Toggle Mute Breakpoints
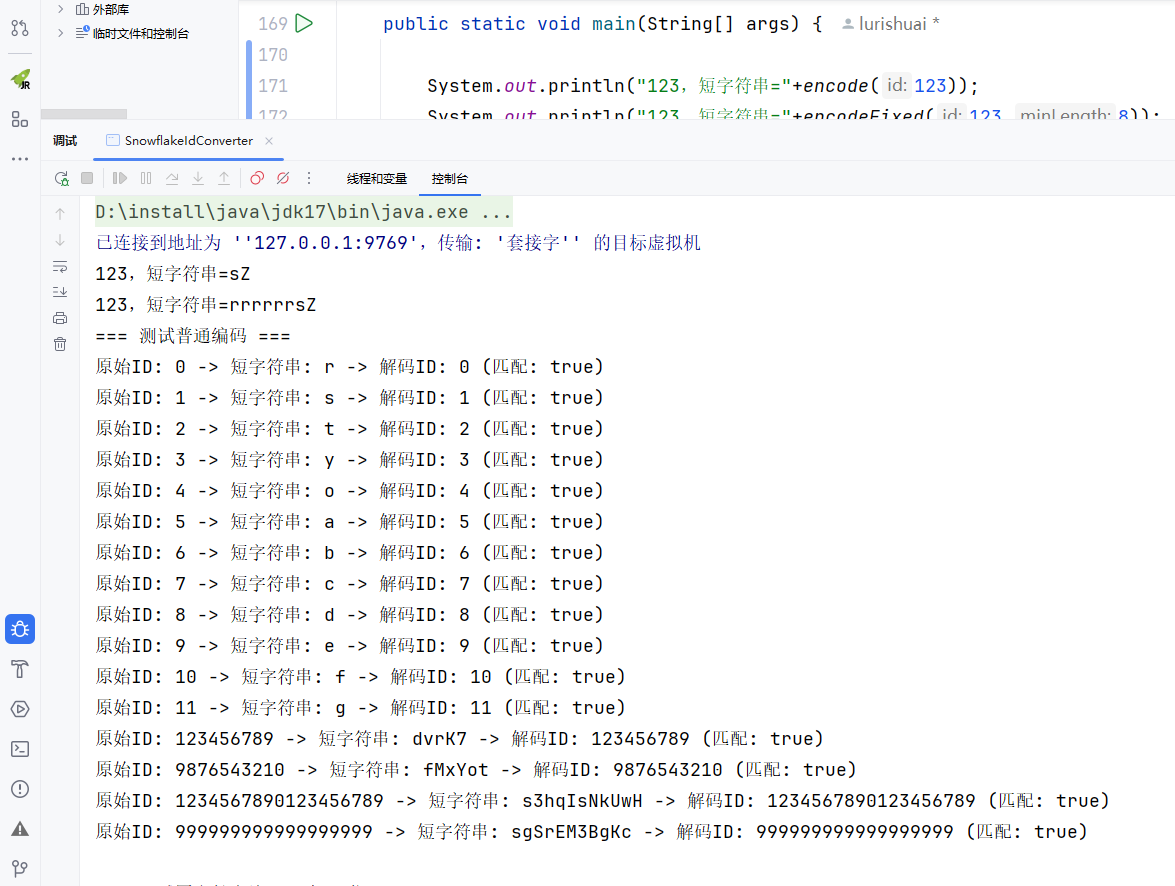The height and width of the screenshot is (886, 1175). (x=283, y=178)
